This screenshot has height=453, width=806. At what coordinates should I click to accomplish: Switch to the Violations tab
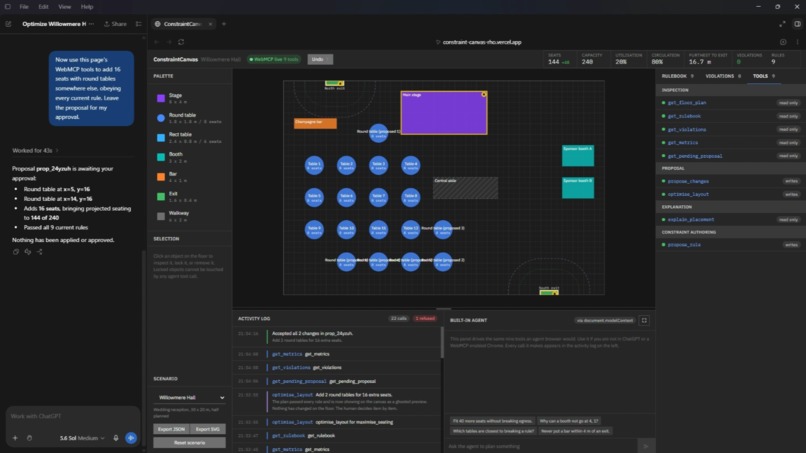pyautogui.click(x=723, y=76)
